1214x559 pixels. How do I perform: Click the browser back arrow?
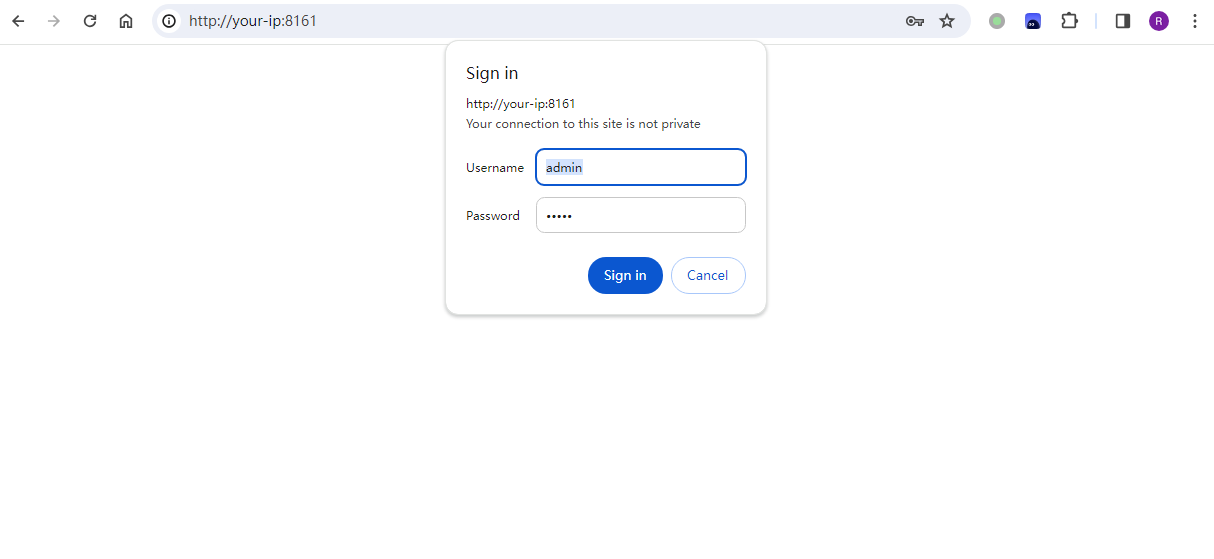[x=18, y=21]
